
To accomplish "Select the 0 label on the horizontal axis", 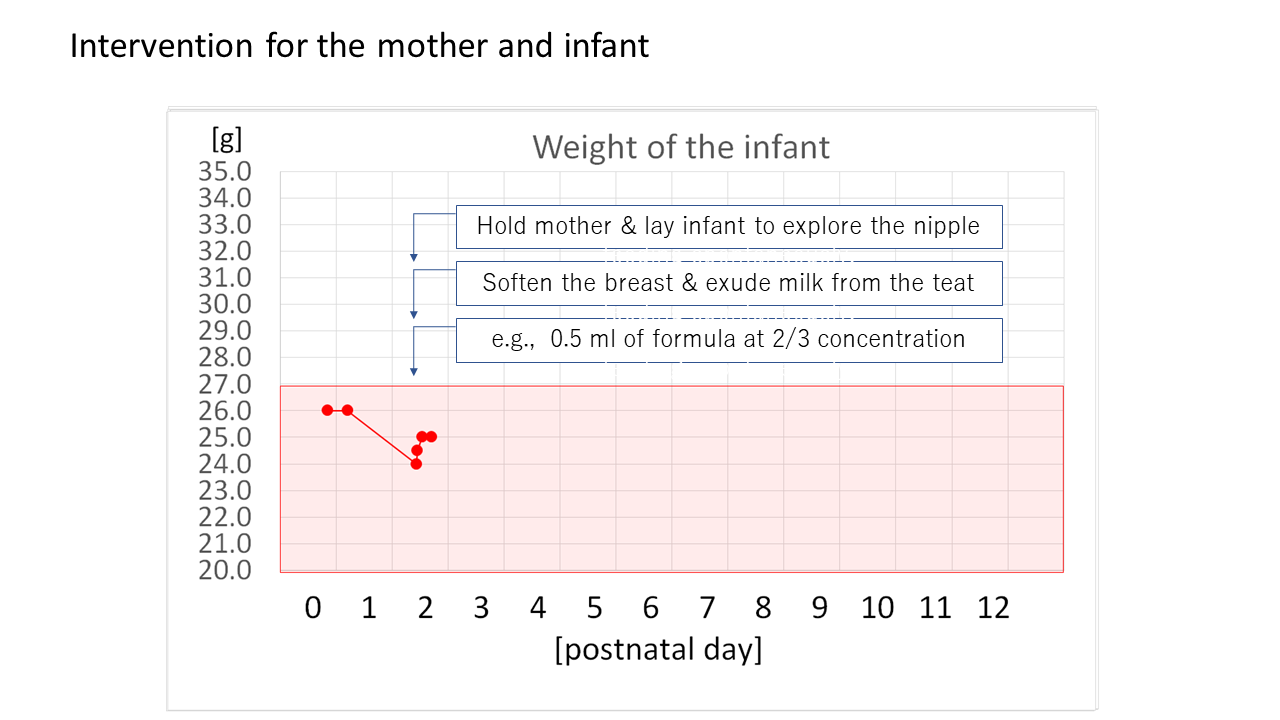I will tap(313, 607).
